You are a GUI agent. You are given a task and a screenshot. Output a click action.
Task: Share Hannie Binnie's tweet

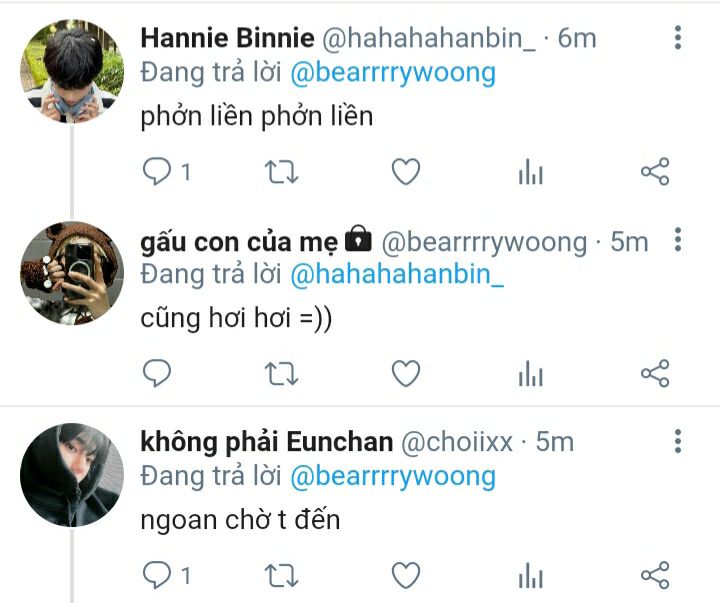655,172
